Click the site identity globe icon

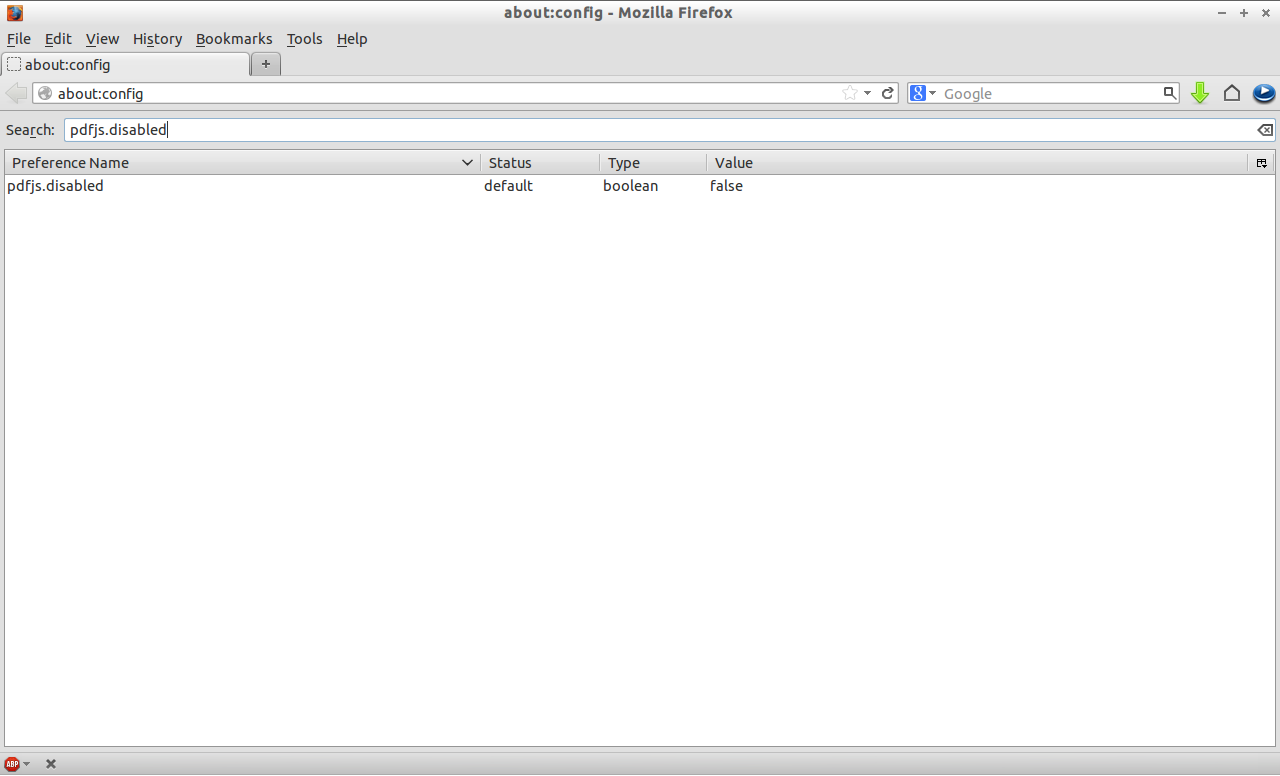tap(45, 93)
